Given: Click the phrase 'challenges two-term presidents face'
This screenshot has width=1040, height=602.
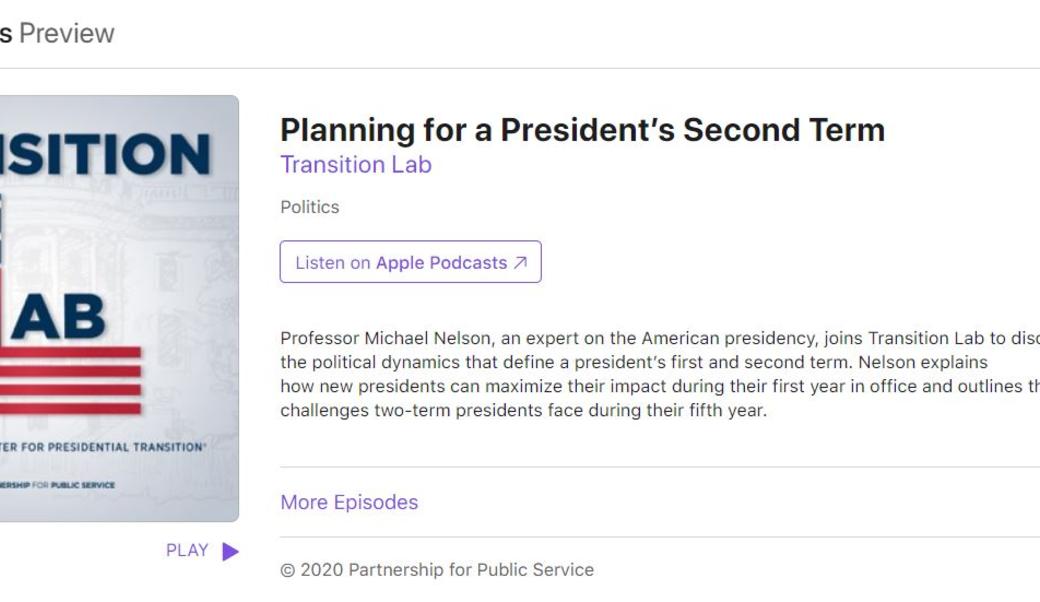Looking at the screenshot, I should (x=412, y=410).
